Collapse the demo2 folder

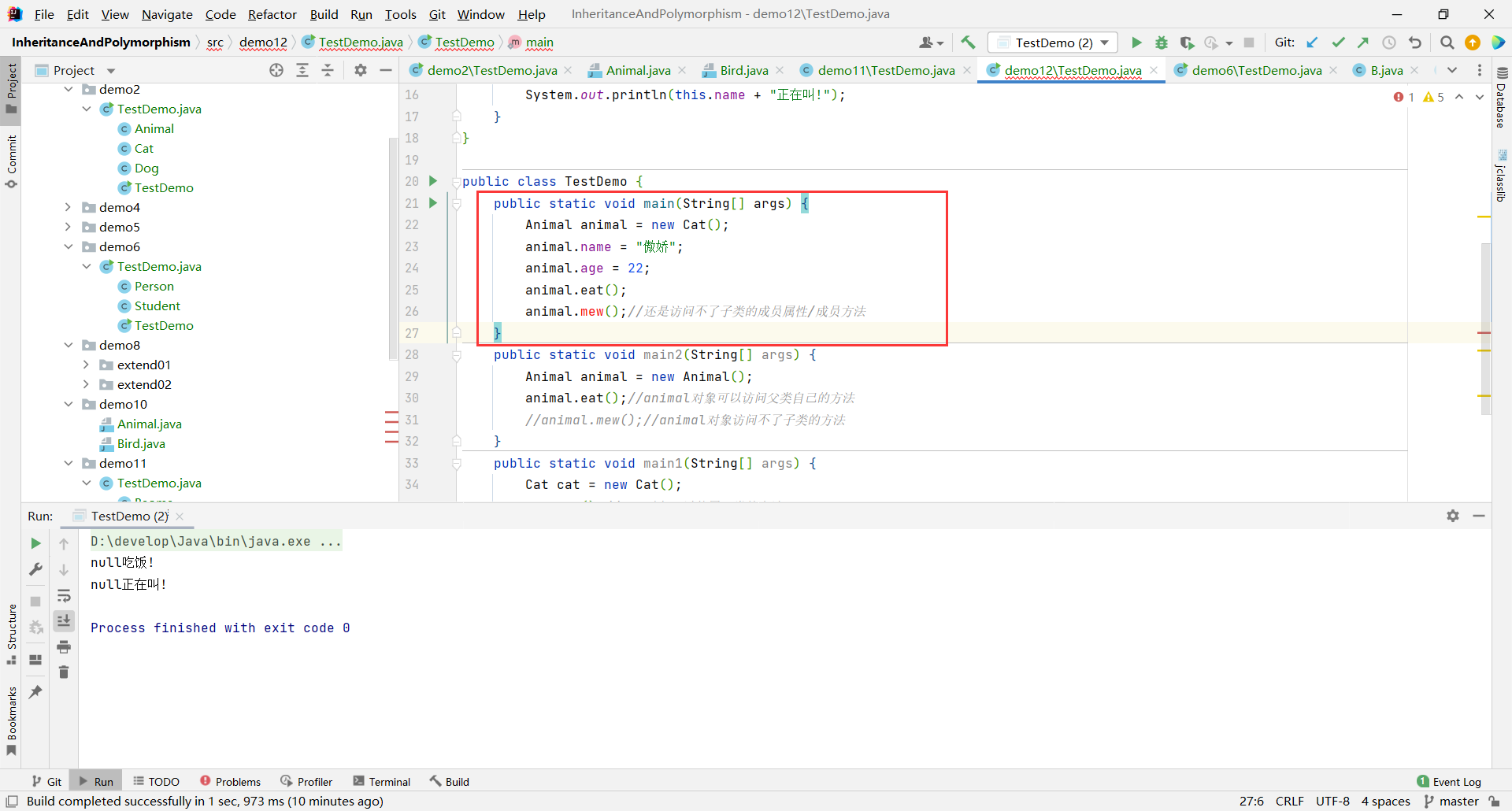click(69, 90)
